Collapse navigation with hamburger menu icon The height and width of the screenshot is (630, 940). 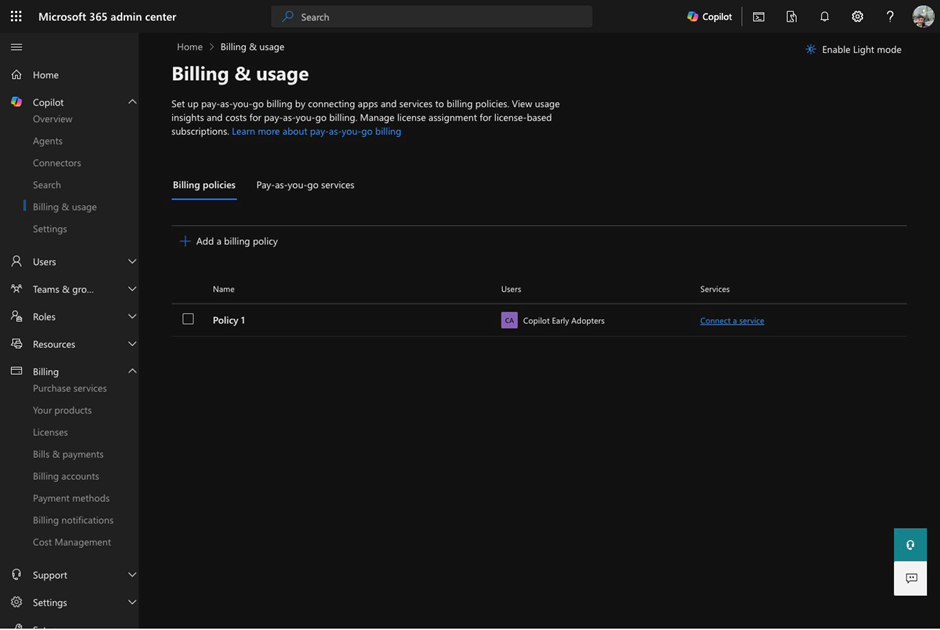coord(16,47)
